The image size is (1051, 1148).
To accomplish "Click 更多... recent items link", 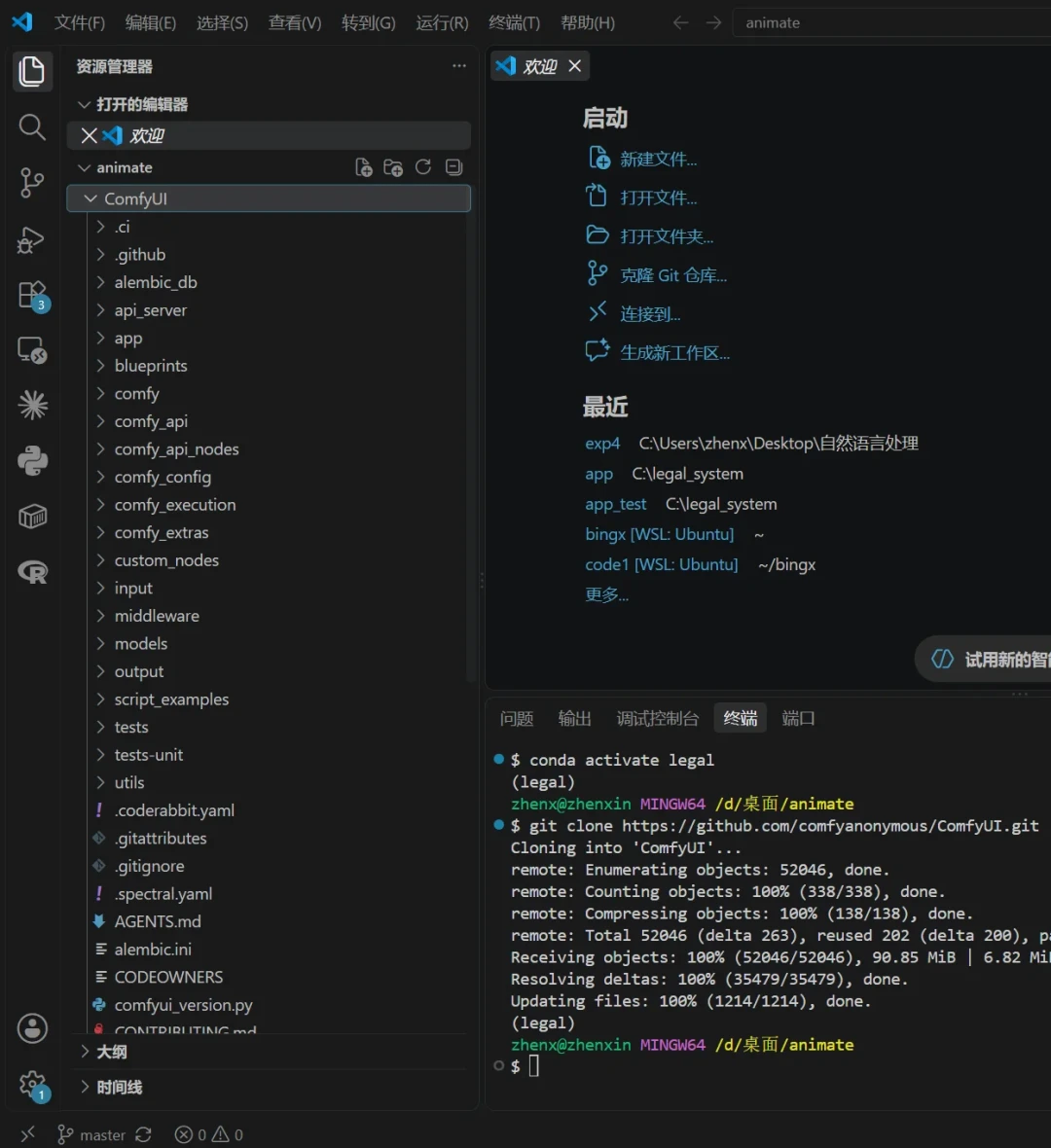I will pos(606,594).
